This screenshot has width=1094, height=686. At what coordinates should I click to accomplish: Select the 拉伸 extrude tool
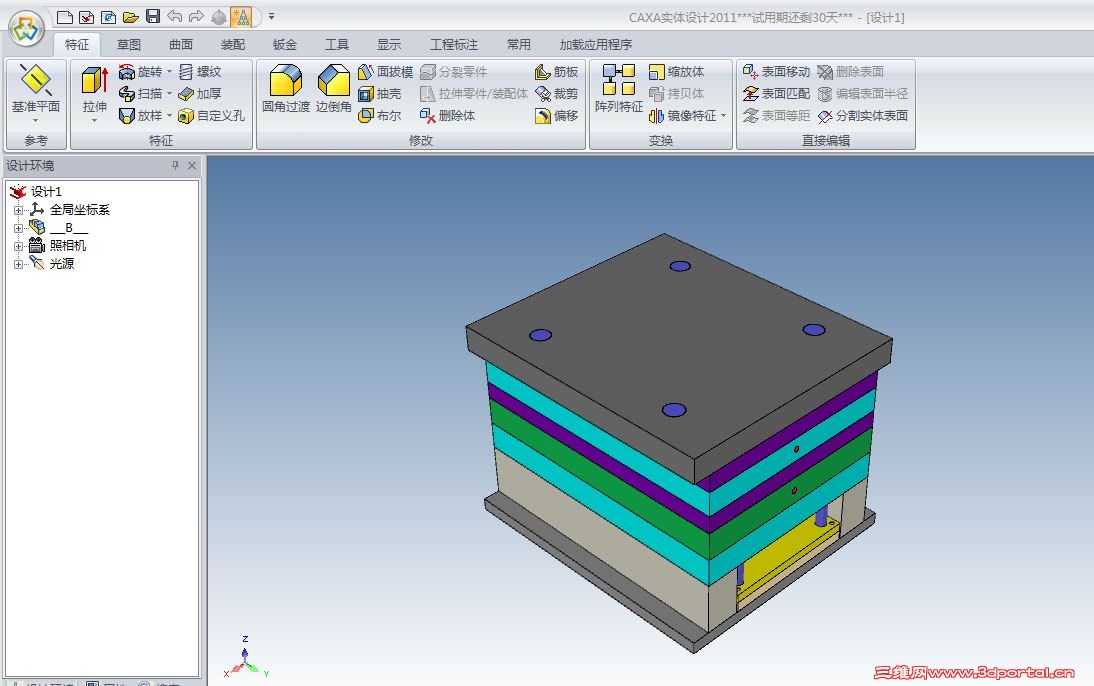[x=95, y=87]
